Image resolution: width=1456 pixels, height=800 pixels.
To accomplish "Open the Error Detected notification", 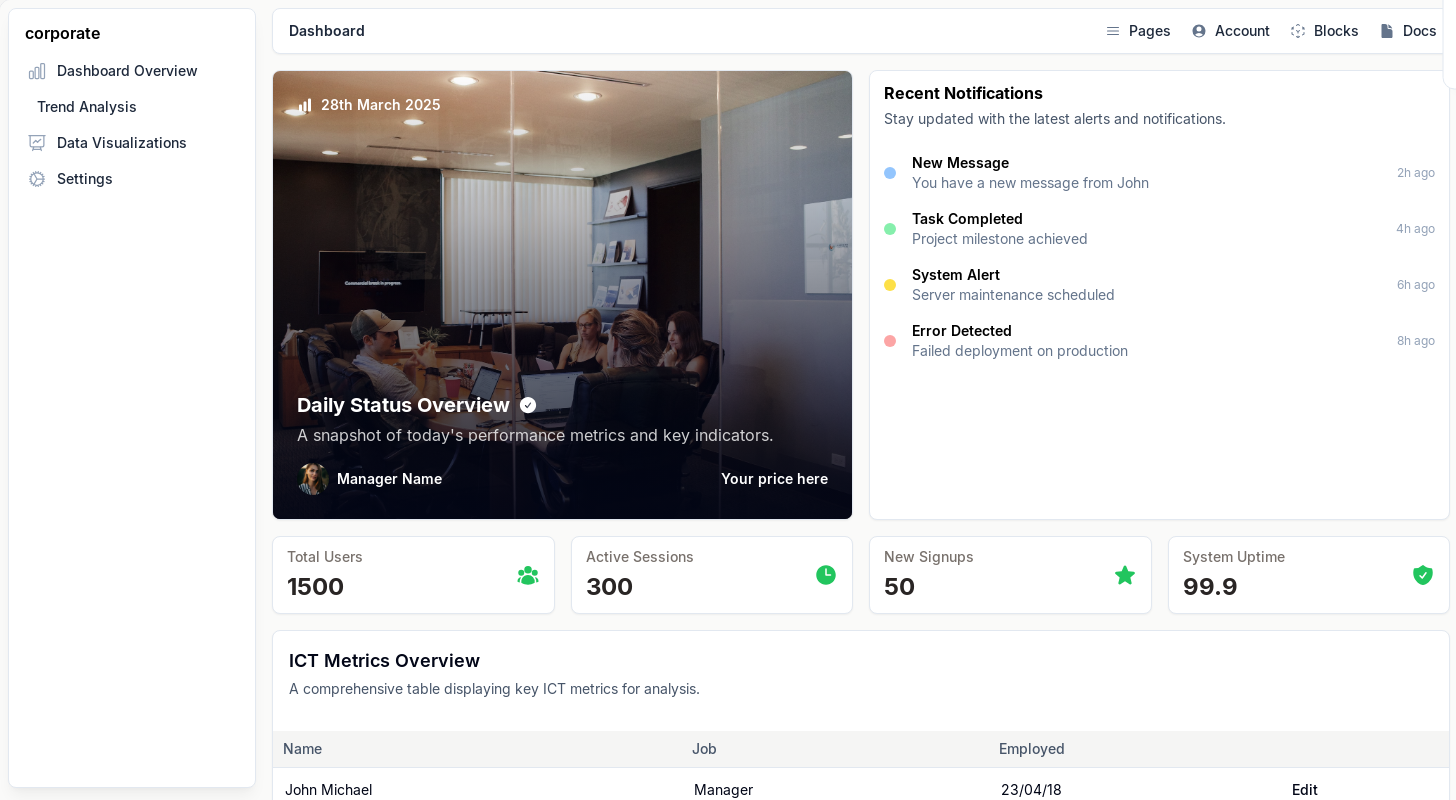I will point(1019,341).
